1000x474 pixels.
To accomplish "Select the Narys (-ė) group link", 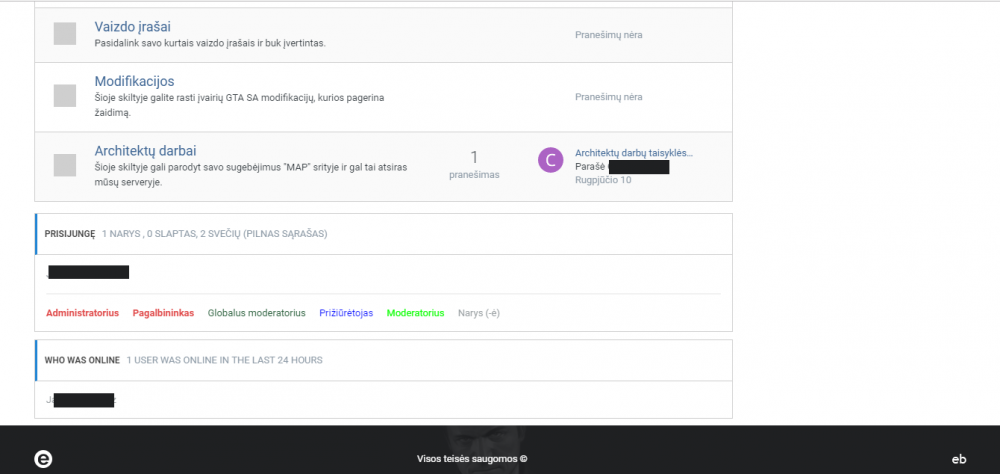I will pyautogui.click(x=478, y=313).
